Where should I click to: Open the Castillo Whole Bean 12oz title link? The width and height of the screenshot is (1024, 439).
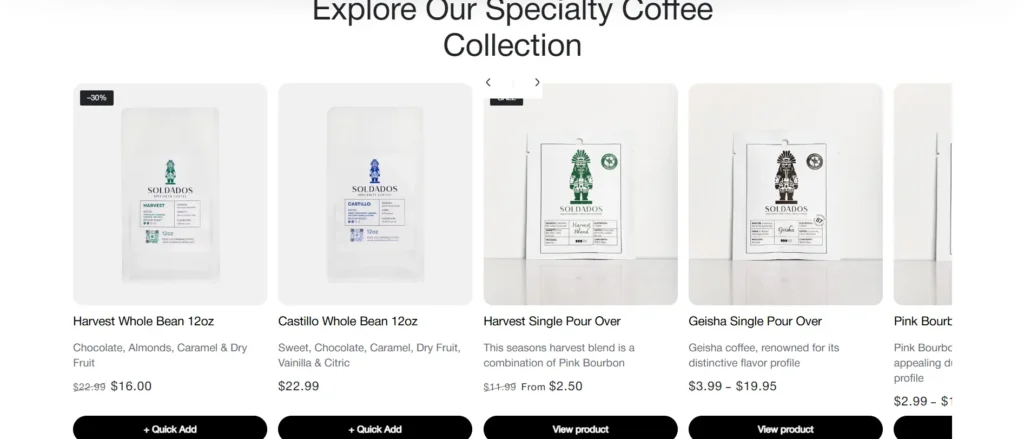point(347,321)
